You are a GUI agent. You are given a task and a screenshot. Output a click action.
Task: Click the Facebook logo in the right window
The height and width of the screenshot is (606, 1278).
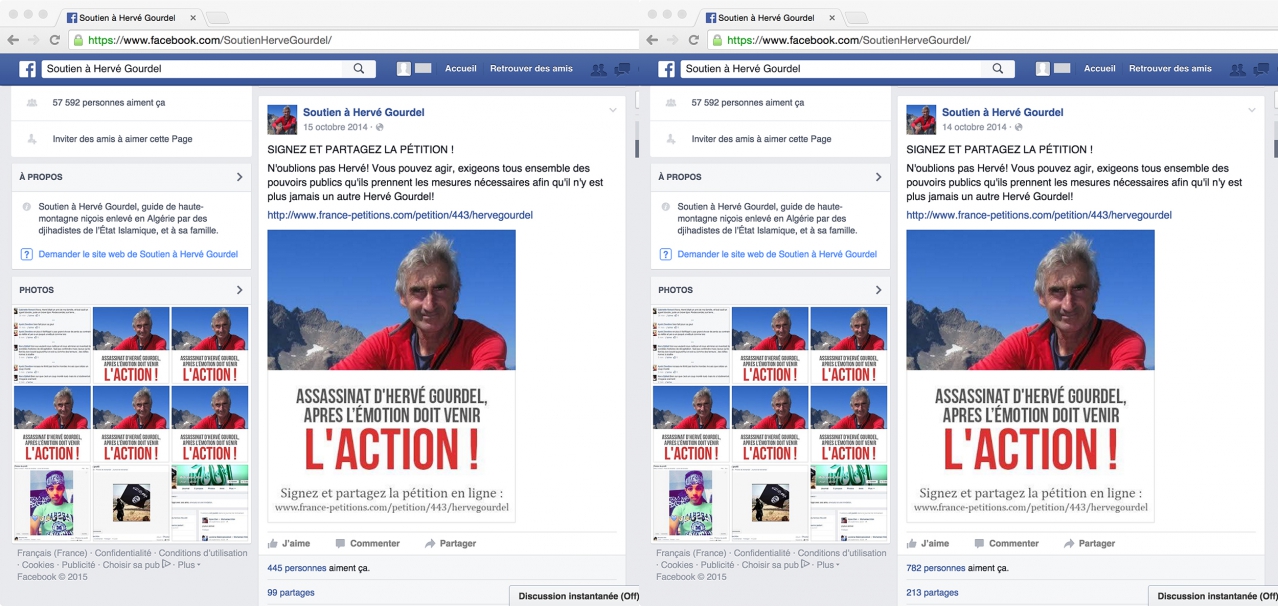click(x=666, y=69)
